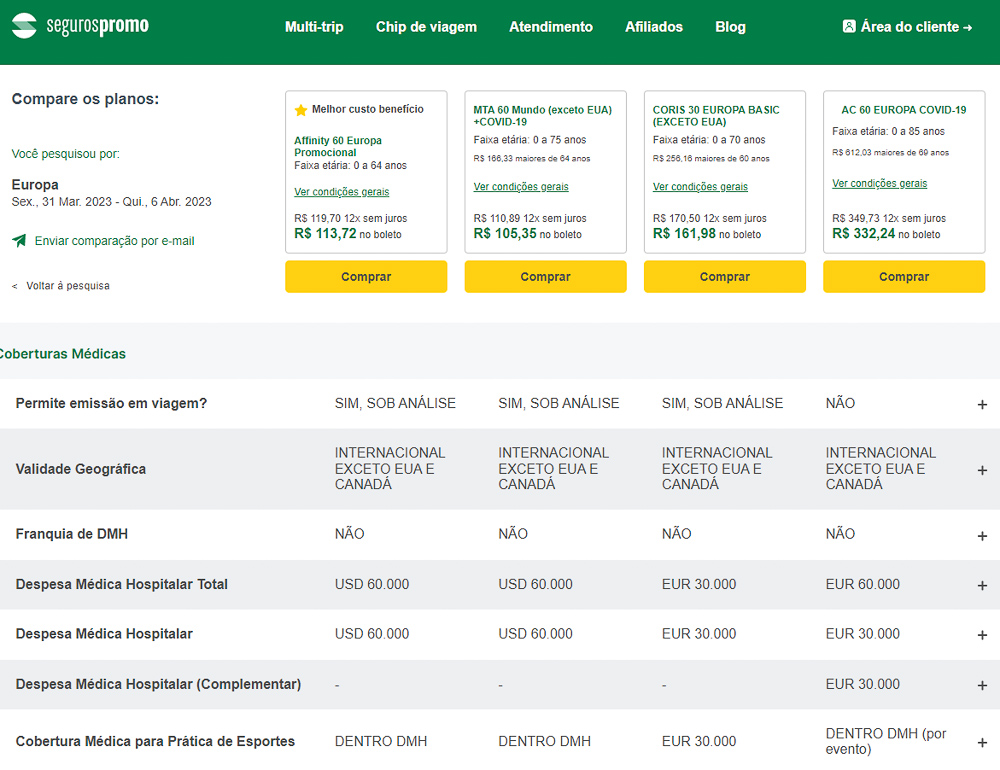1000x770 pixels.
Task: View general conditions for CORIS 30 EUROPA
Action: click(700, 186)
